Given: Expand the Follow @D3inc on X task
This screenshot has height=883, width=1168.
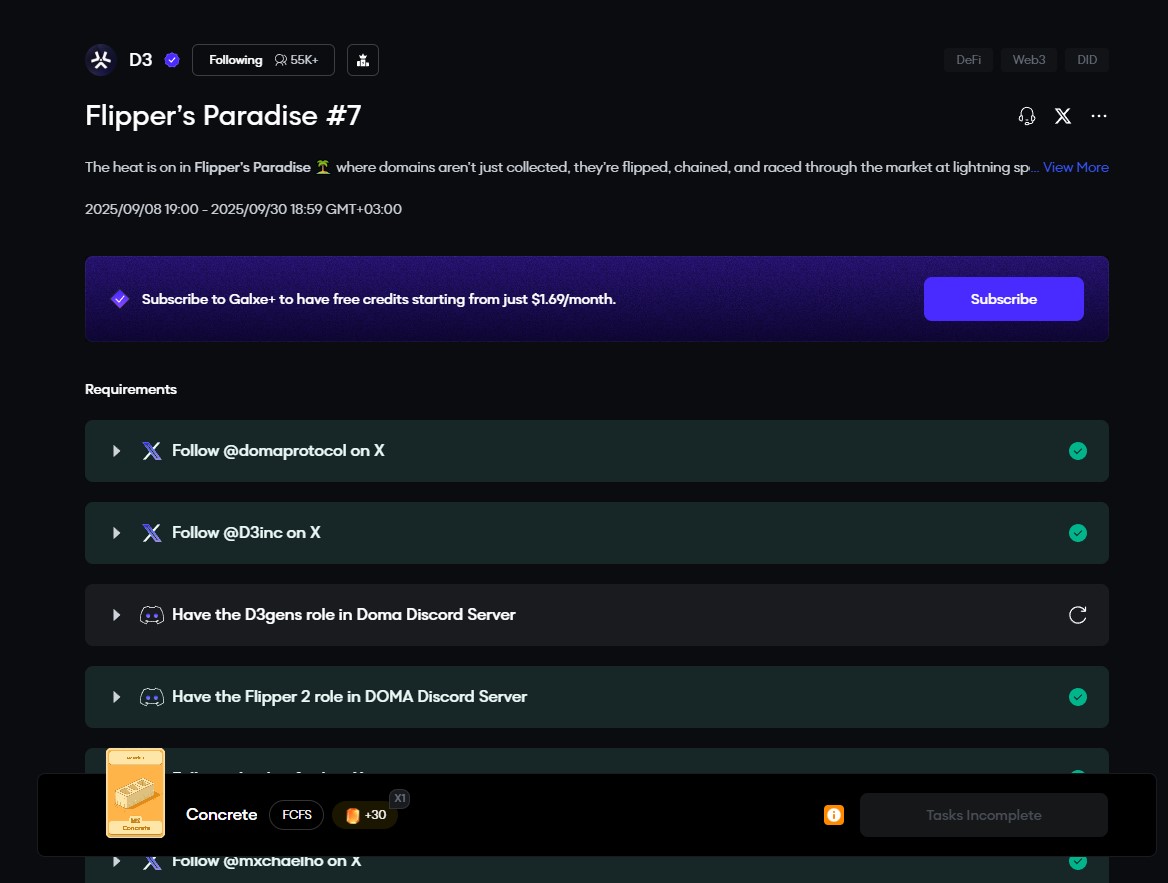Looking at the screenshot, I should pyautogui.click(x=117, y=533).
